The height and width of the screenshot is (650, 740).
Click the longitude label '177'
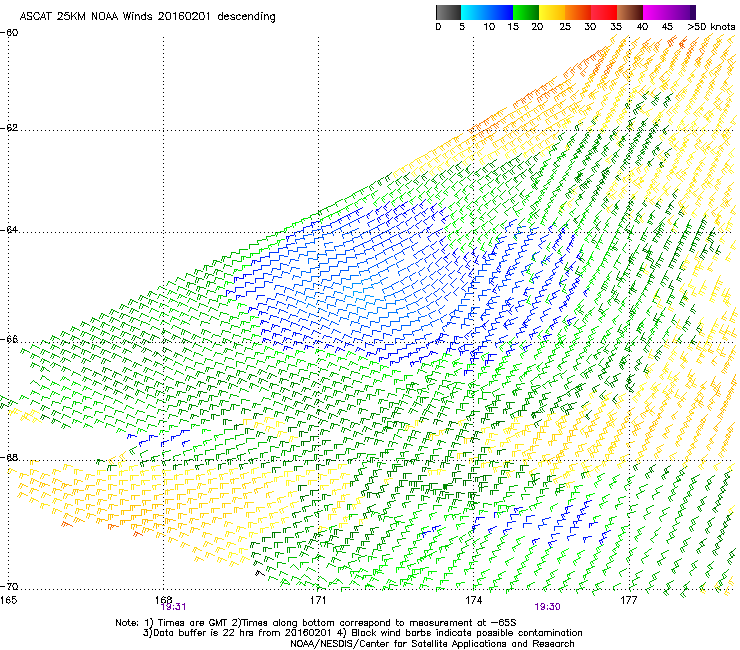coord(629,600)
